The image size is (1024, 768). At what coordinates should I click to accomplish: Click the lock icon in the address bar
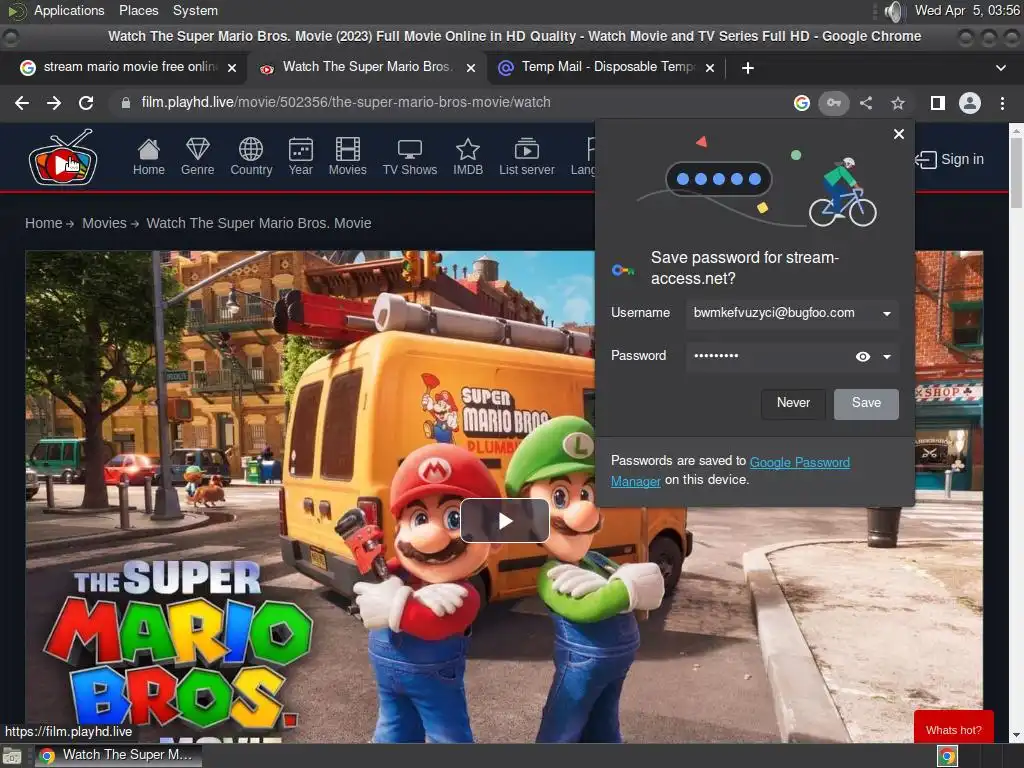click(125, 103)
